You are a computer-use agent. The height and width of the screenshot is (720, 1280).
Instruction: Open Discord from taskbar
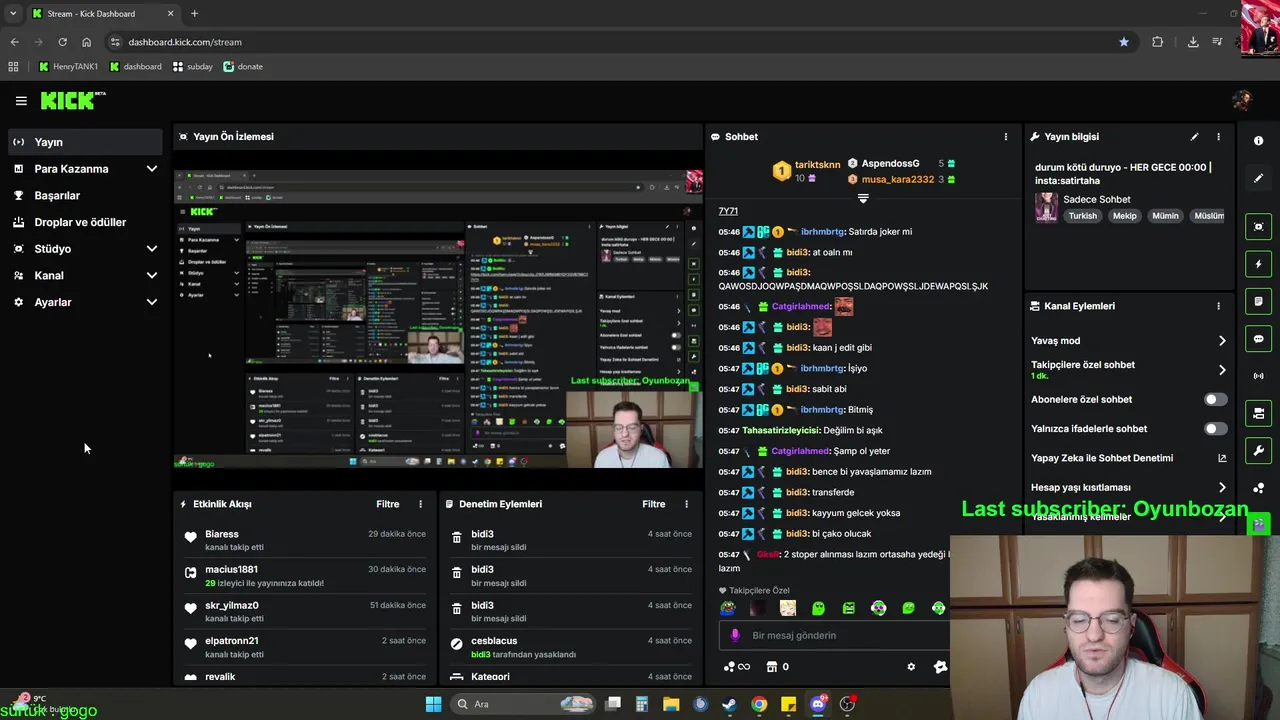[818, 704]
